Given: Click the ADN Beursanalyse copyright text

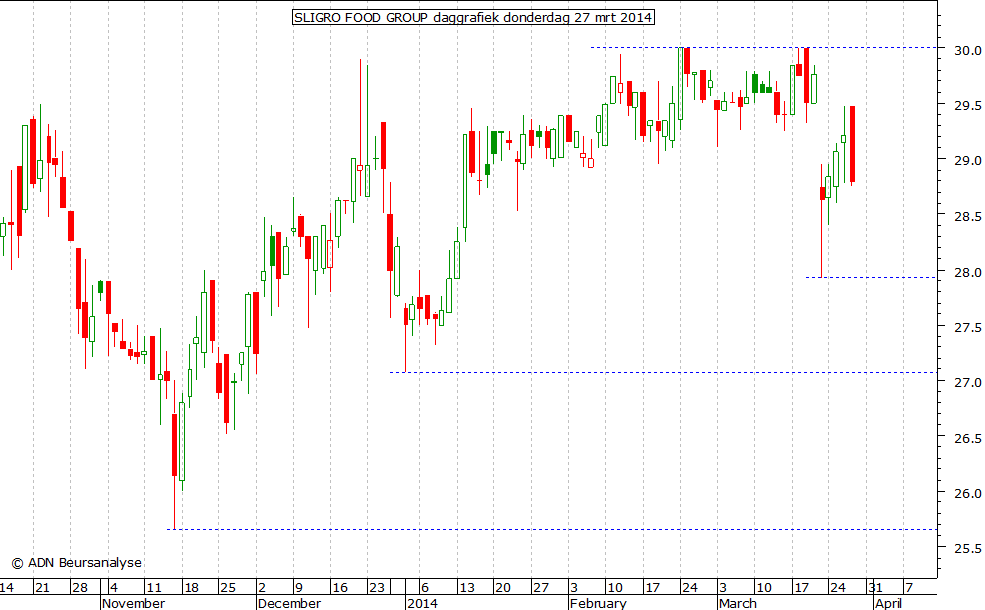Looking at the screenshot, I should click(x=76, y=563).
